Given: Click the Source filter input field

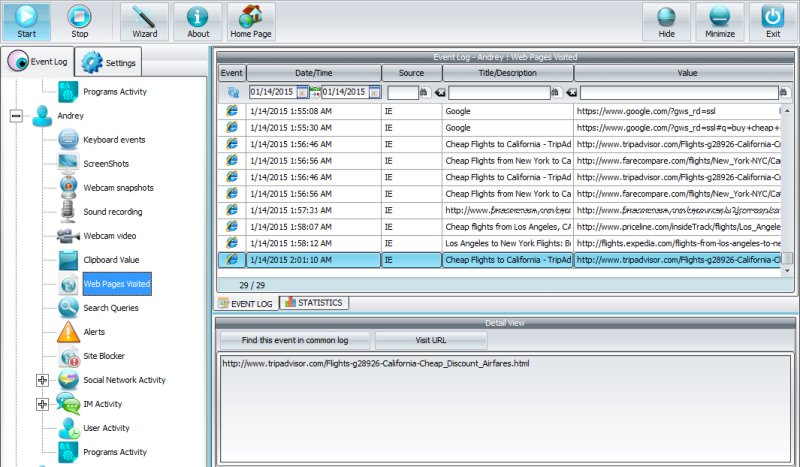Looking at the screenshot, I should (403, 92).
